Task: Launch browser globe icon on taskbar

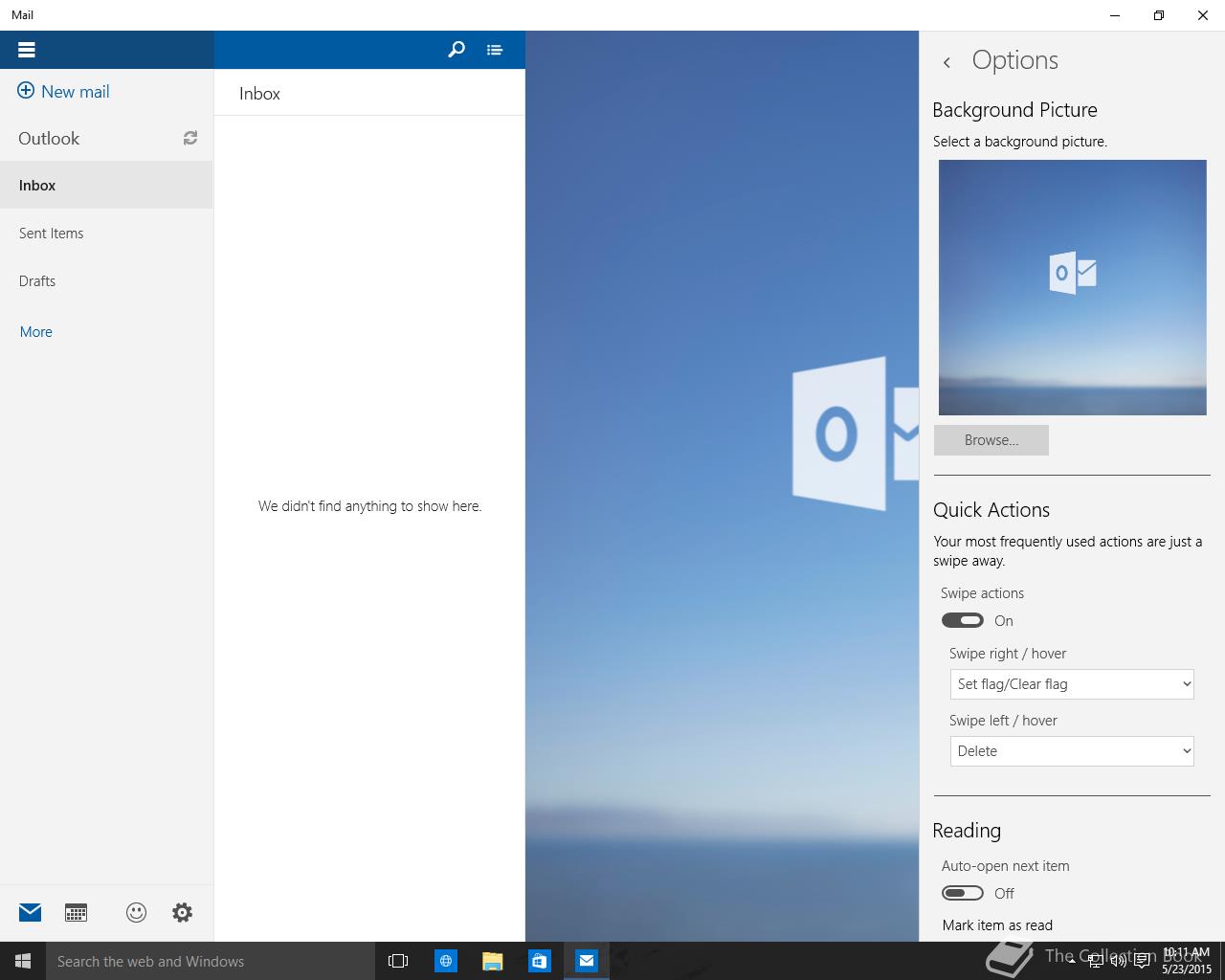Action: 446,961
